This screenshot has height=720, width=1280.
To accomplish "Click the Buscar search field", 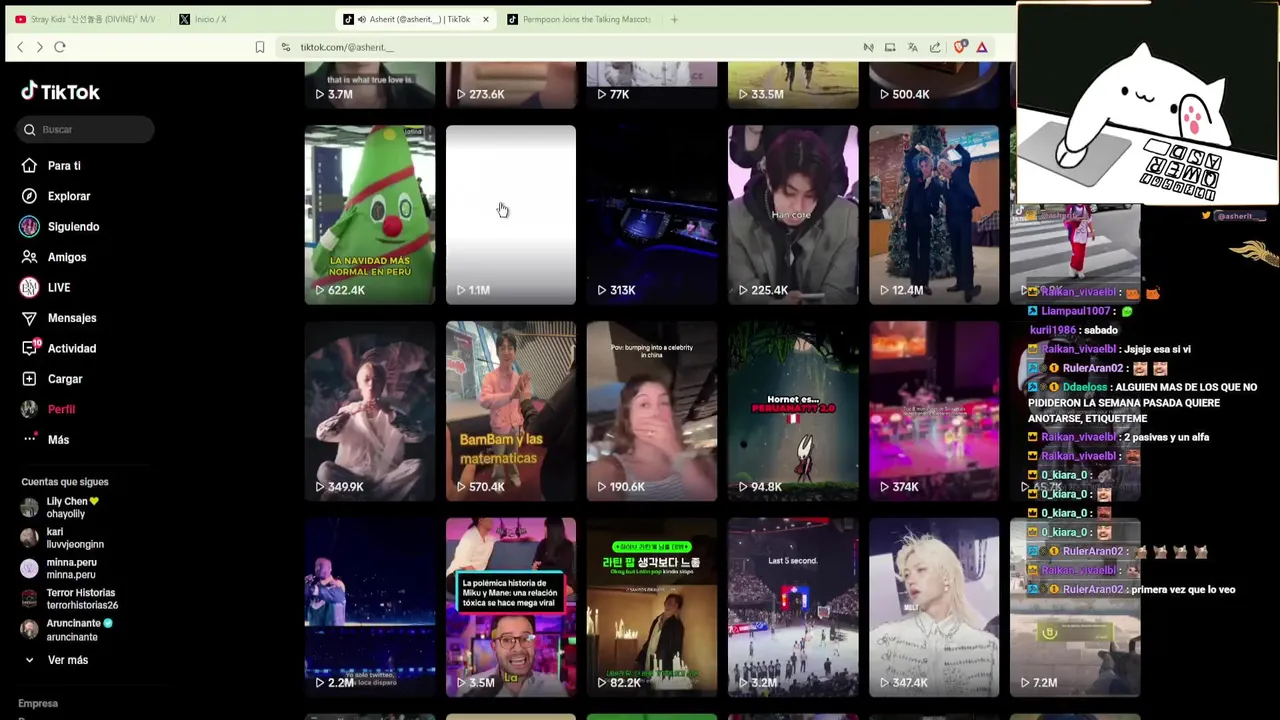I will (86, 129).
